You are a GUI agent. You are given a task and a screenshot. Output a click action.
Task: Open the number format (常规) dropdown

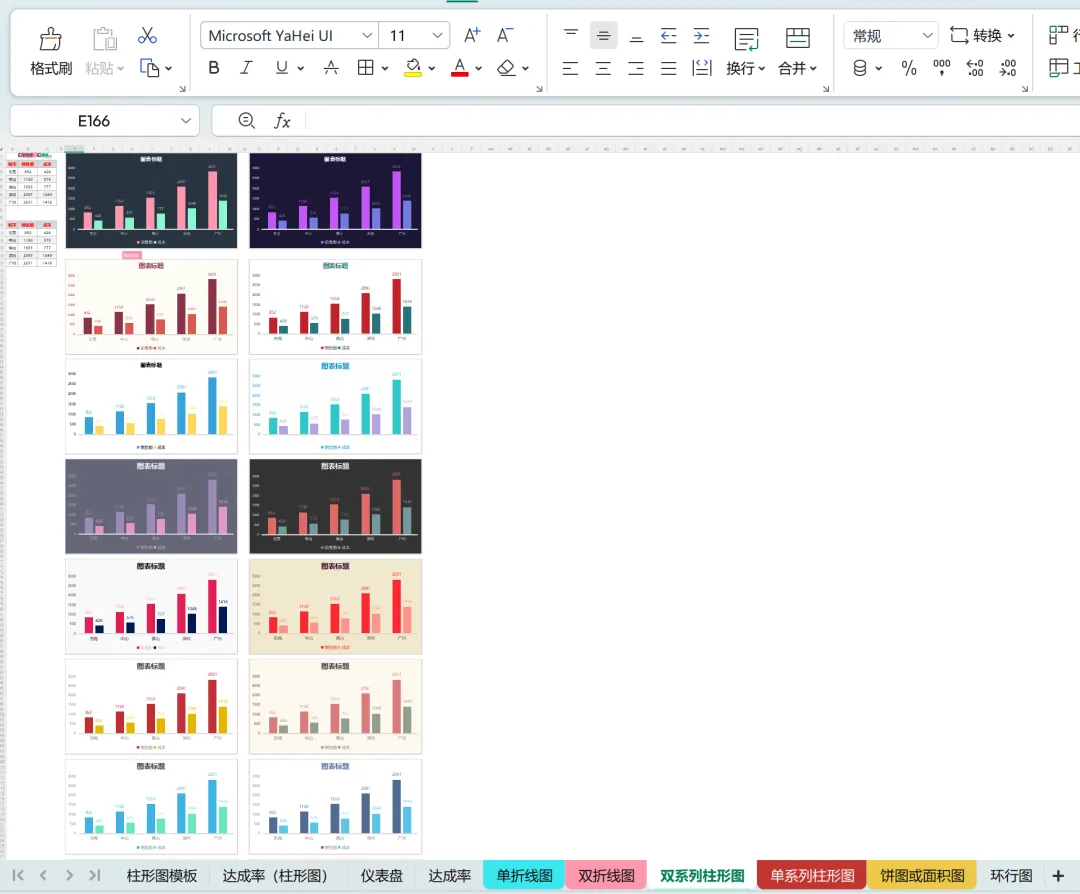click(928, 35)
